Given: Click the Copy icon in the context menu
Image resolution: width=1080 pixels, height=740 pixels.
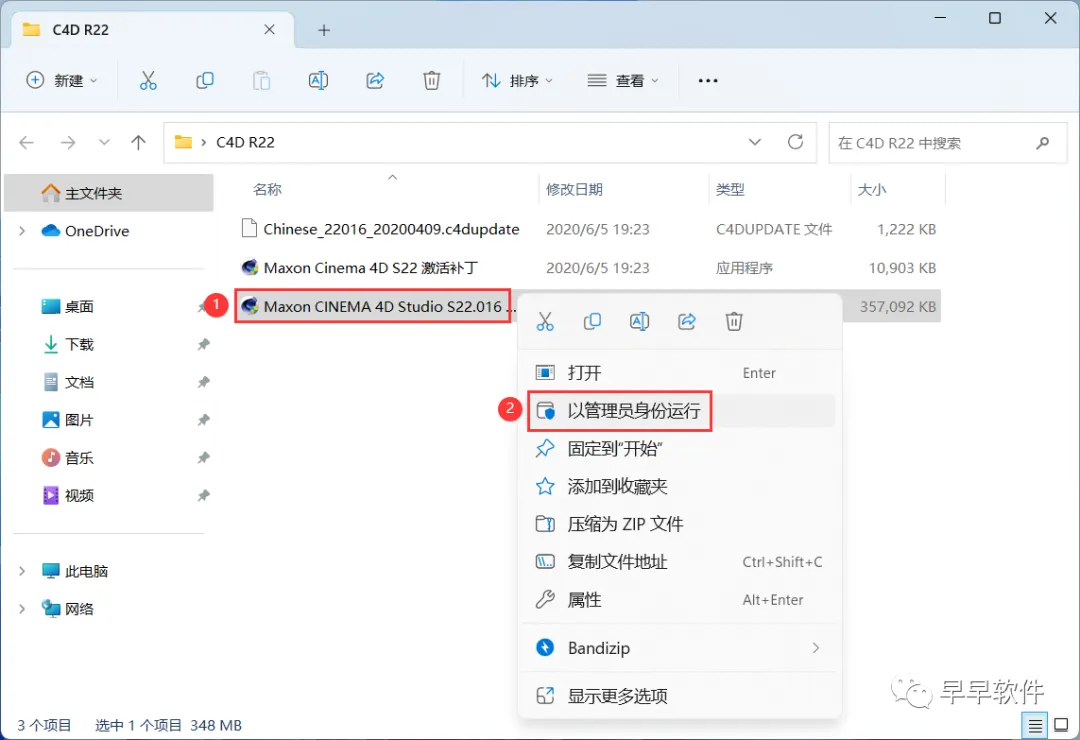Looking at the screenshot, I should tap(592, 321).
